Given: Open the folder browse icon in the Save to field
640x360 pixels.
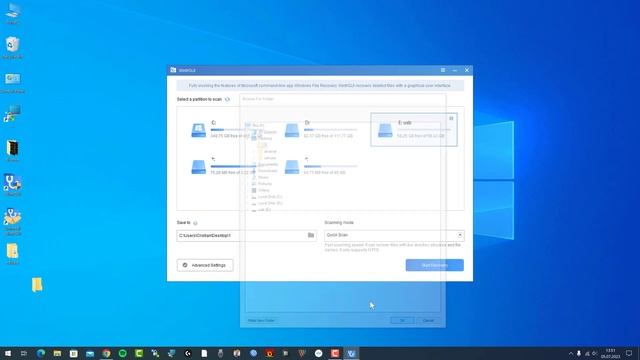Looking at the screenshot, I should click(311, 235).
